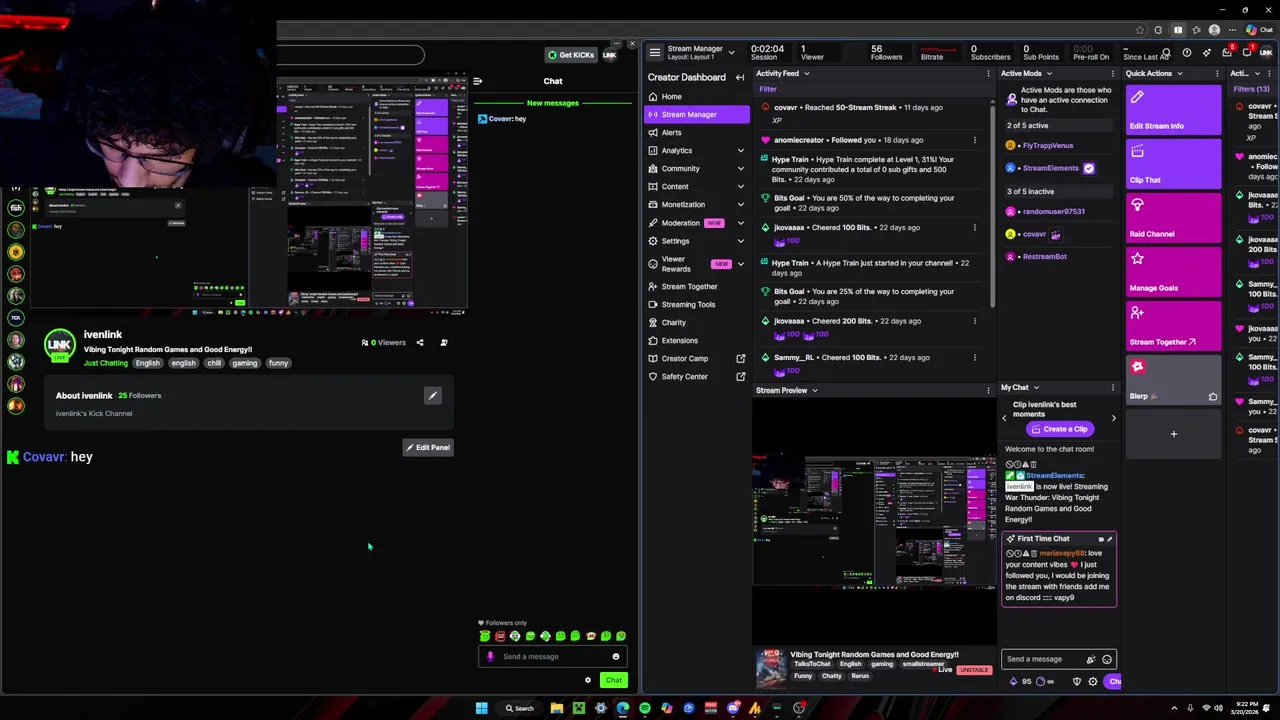Open the Home page in Creator Dashboard

696,96
